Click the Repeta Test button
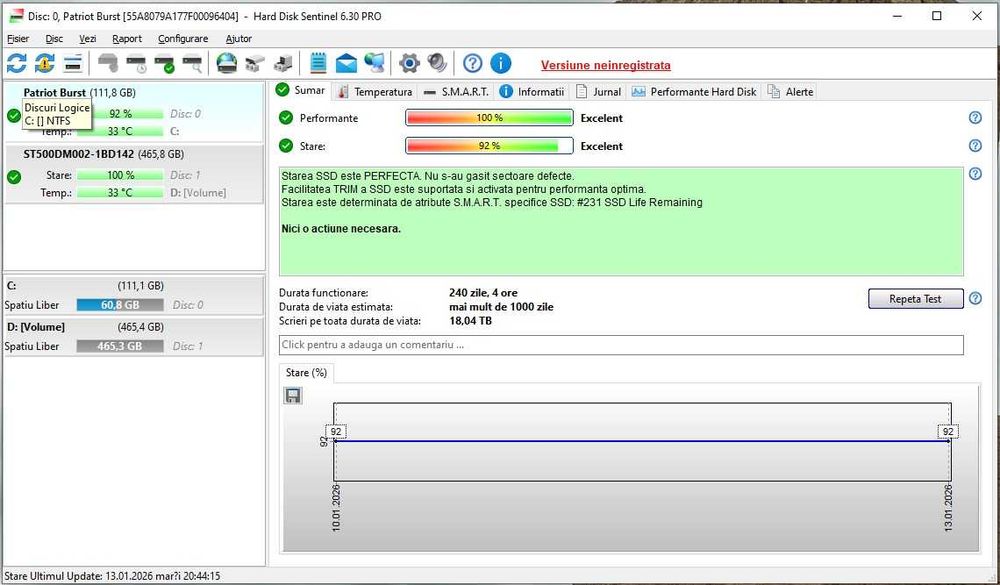 click(915, 299)
